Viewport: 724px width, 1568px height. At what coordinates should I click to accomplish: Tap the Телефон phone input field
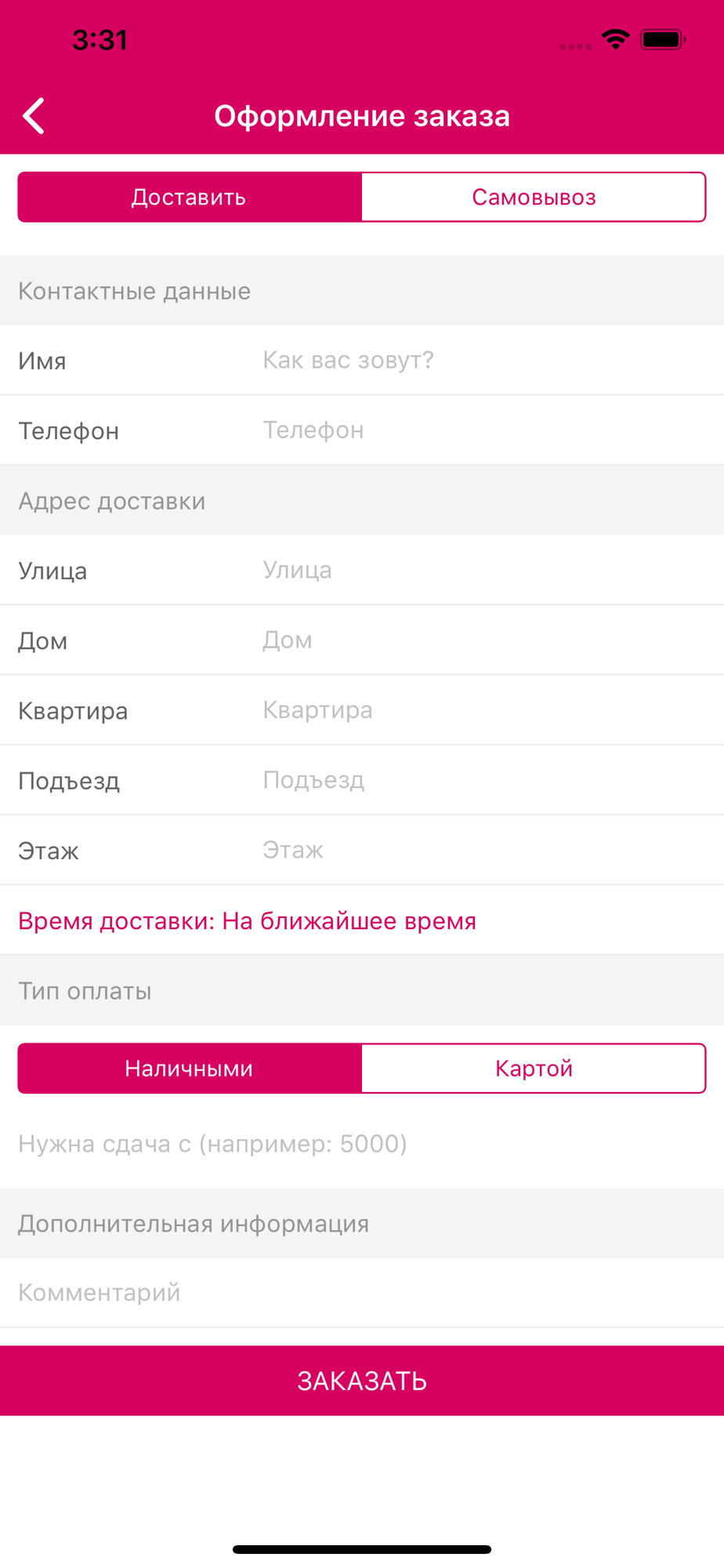pos(486,430)
